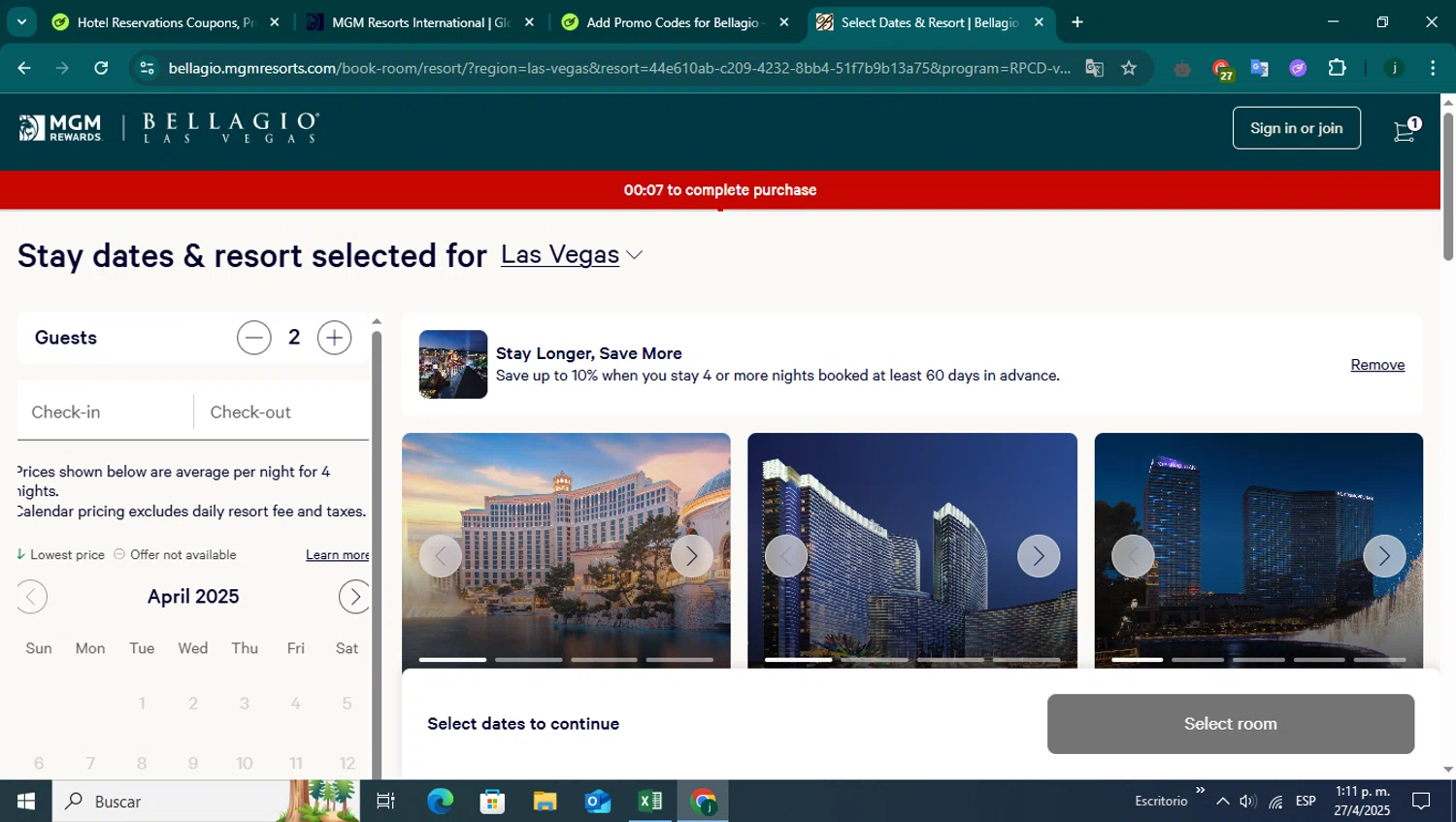The height and width of the screenshot is (822, 1456).
Task: Open File Explorer from taskbar
Action: pos(545,802)
